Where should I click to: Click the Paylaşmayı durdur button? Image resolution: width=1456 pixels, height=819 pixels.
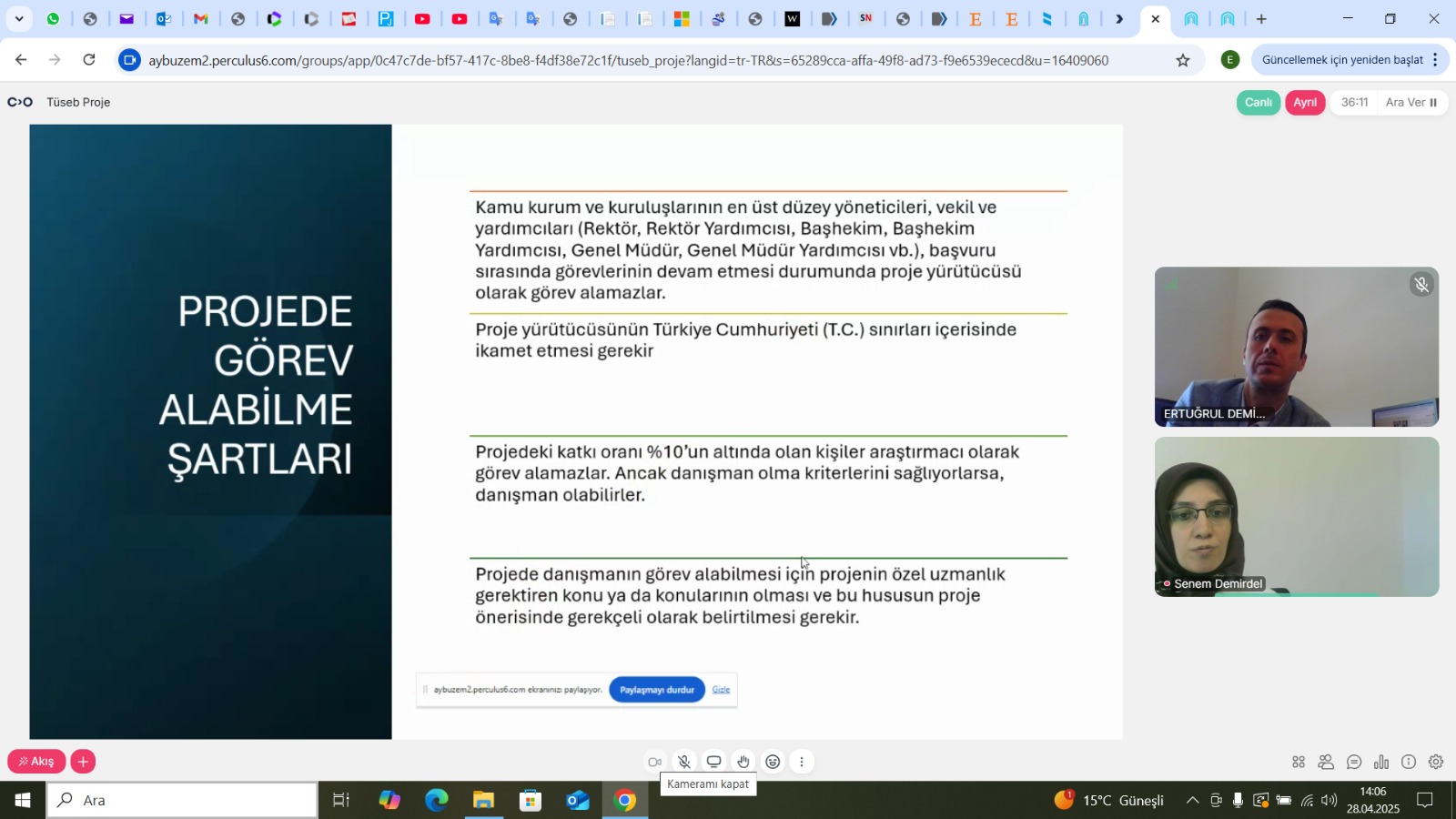pos(657,690)
